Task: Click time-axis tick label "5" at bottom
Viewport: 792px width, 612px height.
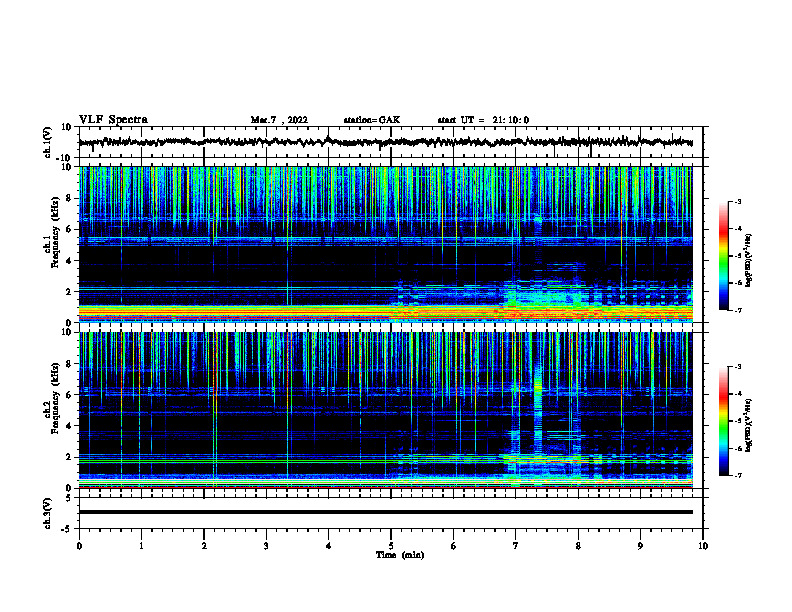Action: coord(391,546)
